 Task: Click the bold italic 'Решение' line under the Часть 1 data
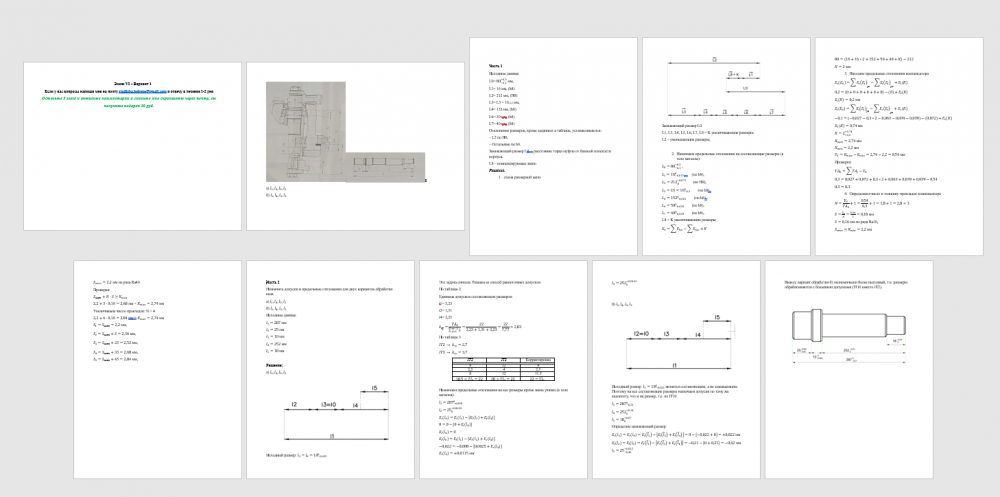click(497, 170)
